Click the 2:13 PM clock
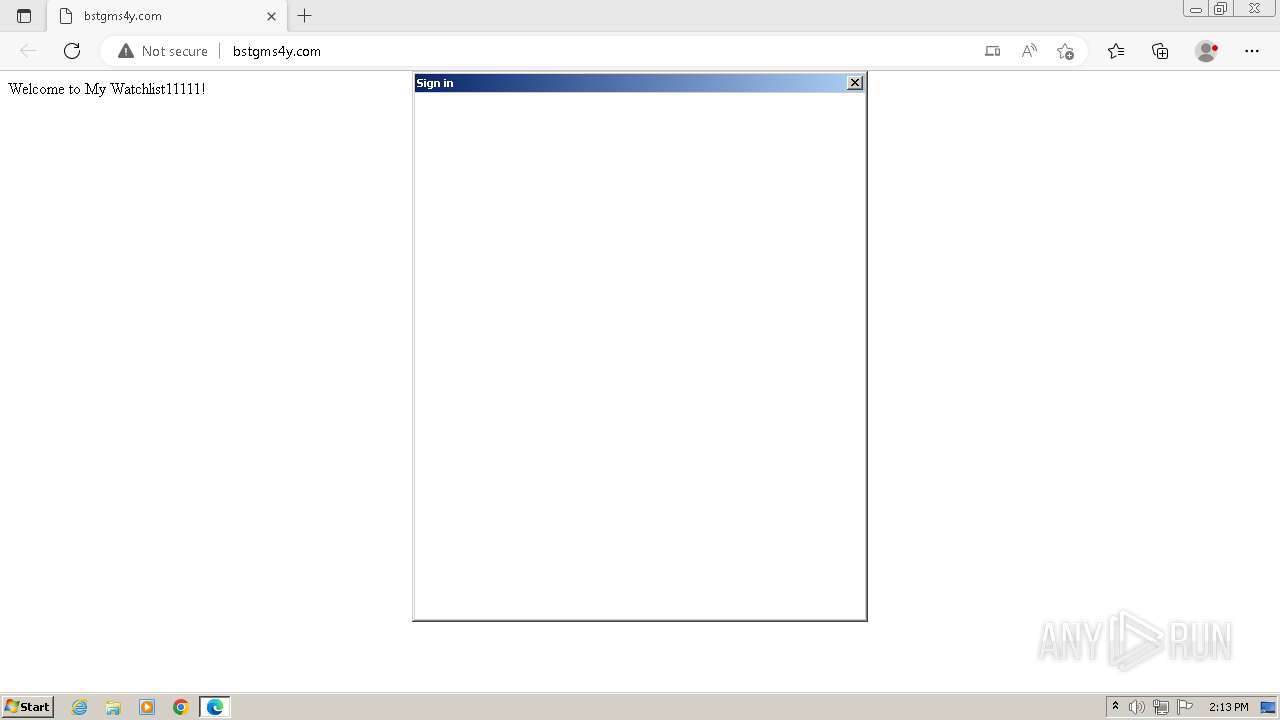 point(1228,707)
